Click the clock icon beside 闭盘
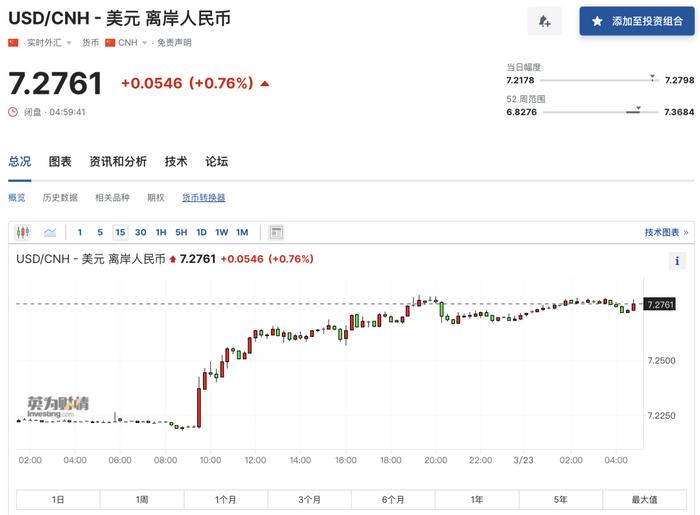Image resolution: width=700 pixels, height=515 pixels. point(13,112)
